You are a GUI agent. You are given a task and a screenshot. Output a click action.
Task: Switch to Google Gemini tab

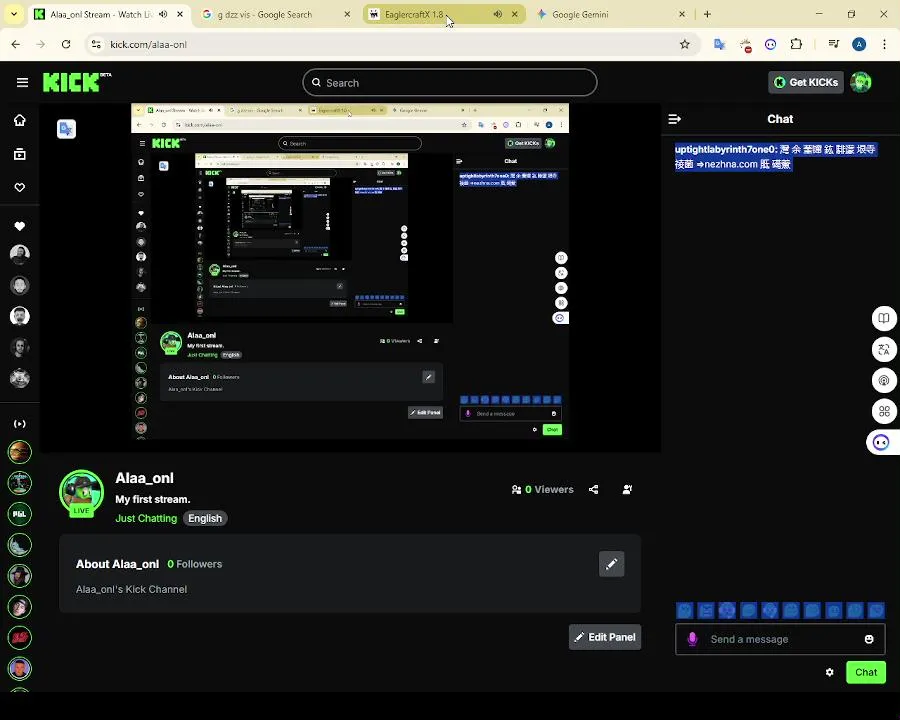[610, 14]
